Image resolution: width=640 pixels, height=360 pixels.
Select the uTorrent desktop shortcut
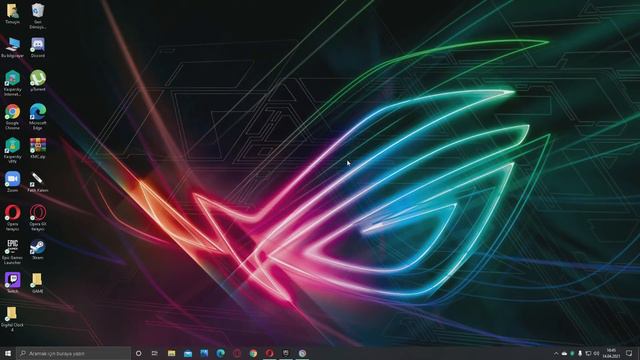[x=38, y=81]
